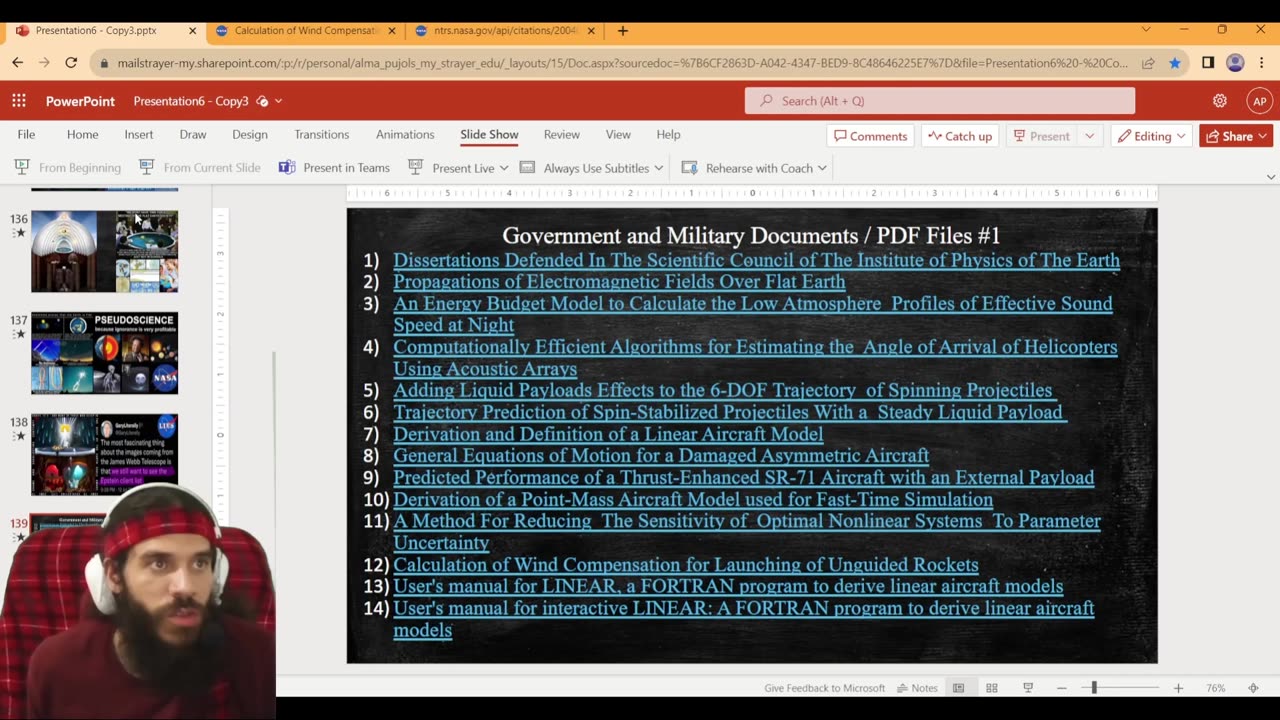Expand the ribbon display options chevron
The width and height of the screenshot is (1280, 720).
tap(1270, 177)
